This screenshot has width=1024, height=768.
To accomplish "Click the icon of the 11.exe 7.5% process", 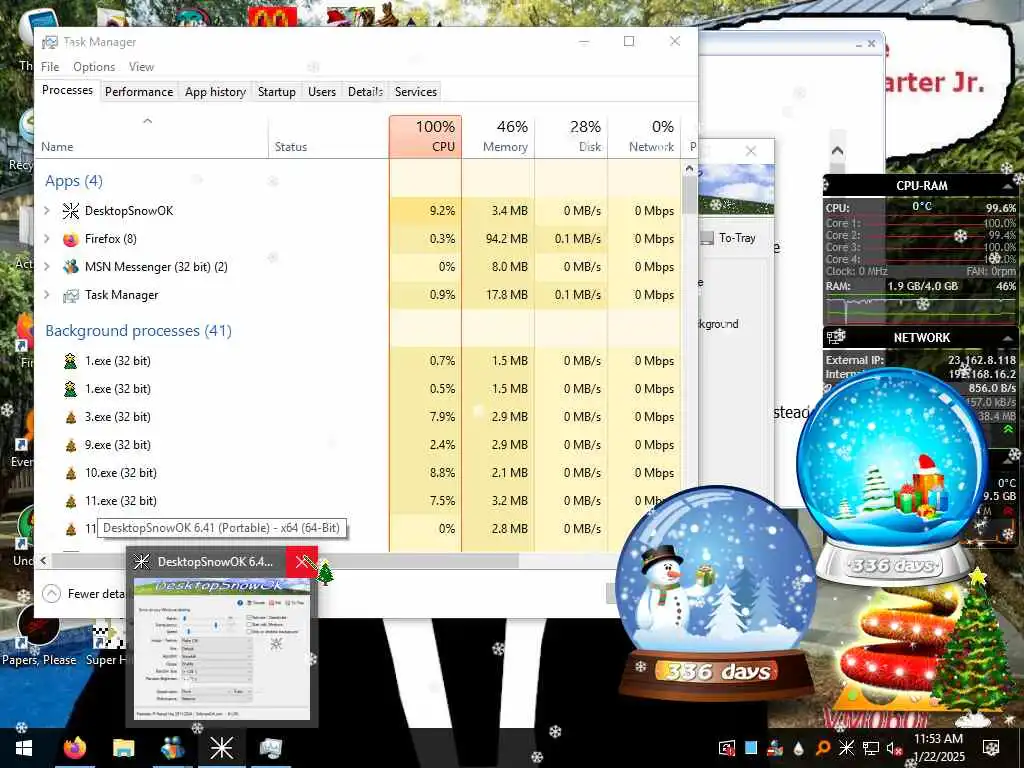I will point(71,502).
